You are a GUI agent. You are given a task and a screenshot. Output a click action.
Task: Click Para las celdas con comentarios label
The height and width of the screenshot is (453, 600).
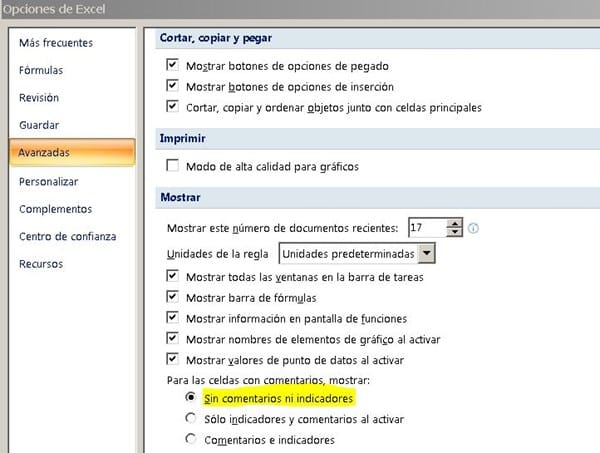[268, 380]
